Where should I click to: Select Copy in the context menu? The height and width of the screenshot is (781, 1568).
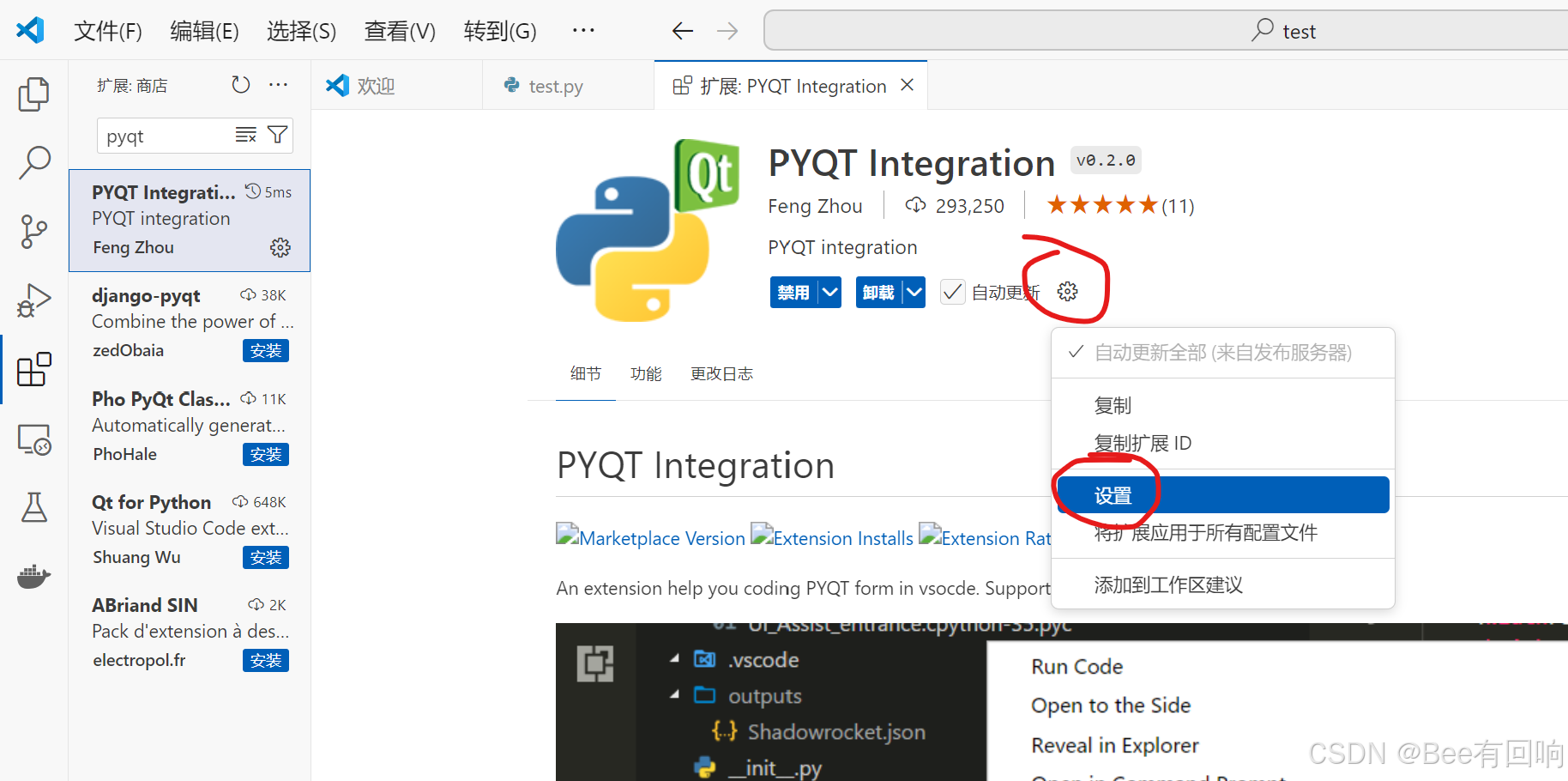coord(1223,405)
